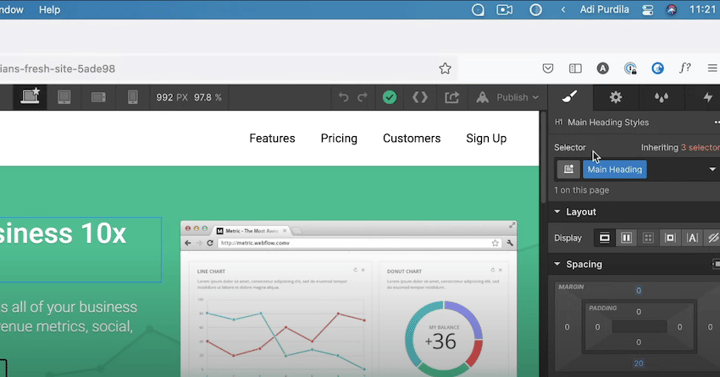Image resolution: width=720 pixels, height=377 pixels.
Task: Click the bottom padding value 0
Action: pyautogui.click(x=638, y=342)
